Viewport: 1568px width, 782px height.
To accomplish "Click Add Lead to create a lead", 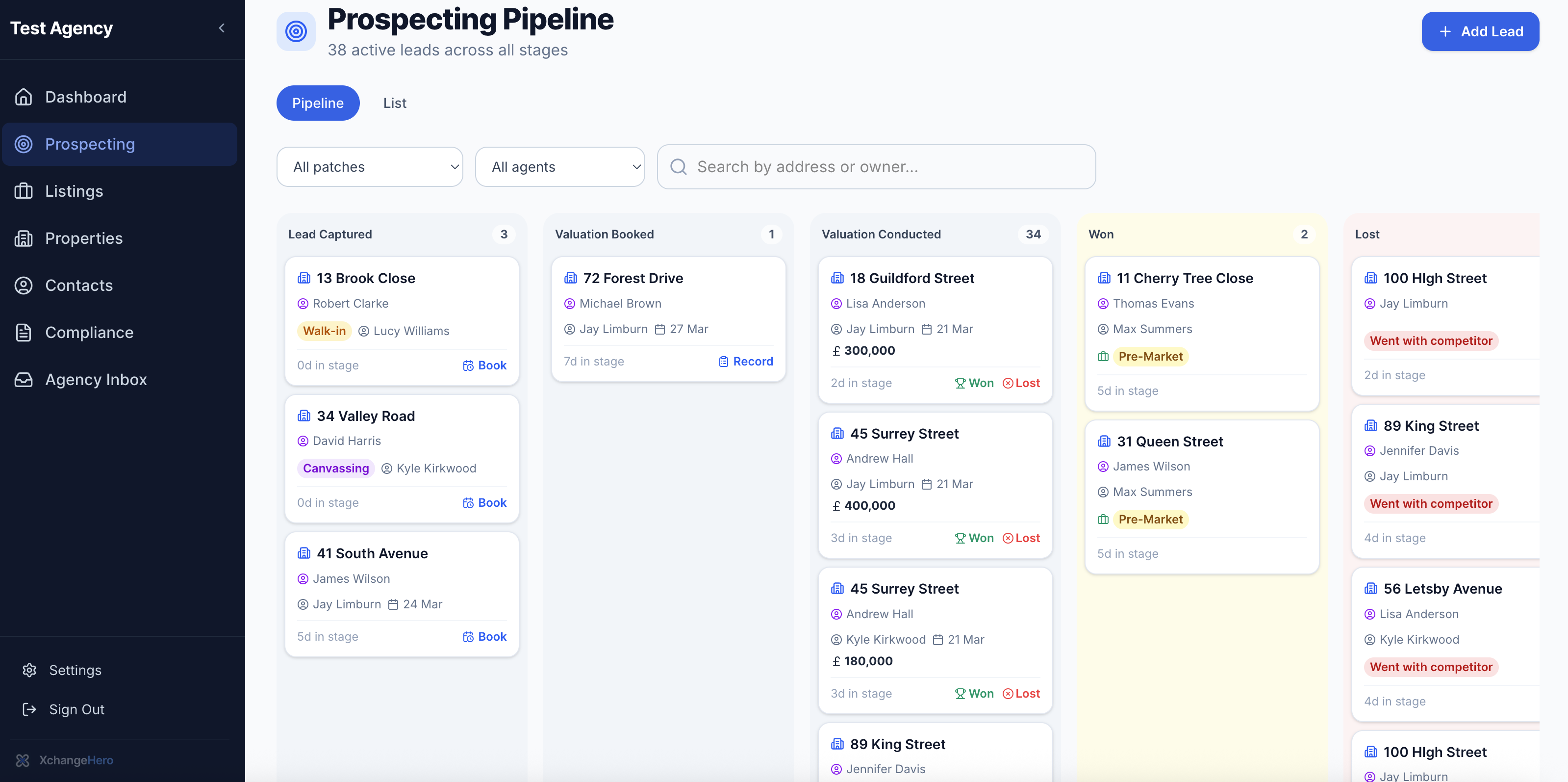I will pos(1480,31).
